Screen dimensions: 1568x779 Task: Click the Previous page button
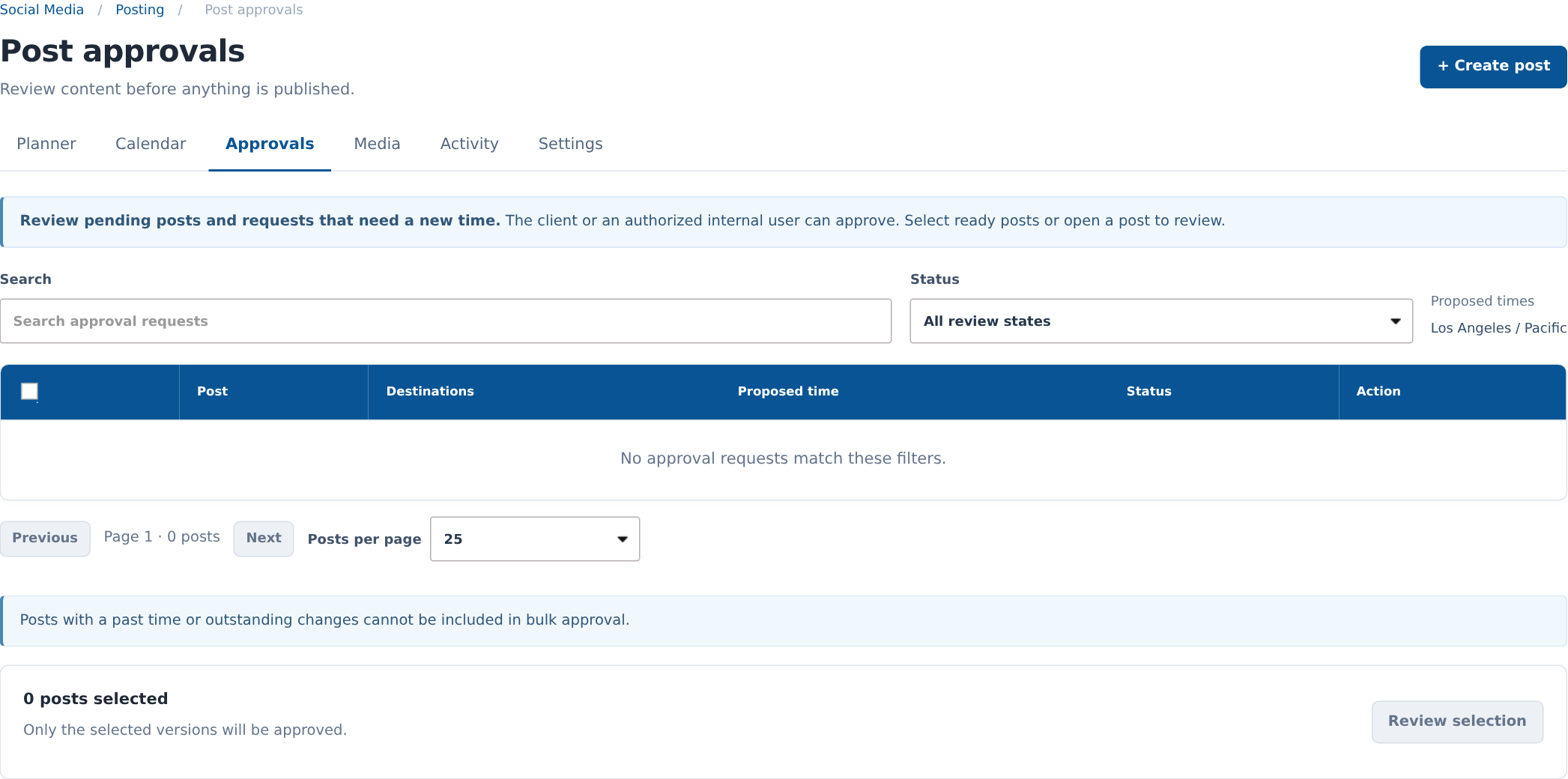point(45,539)
